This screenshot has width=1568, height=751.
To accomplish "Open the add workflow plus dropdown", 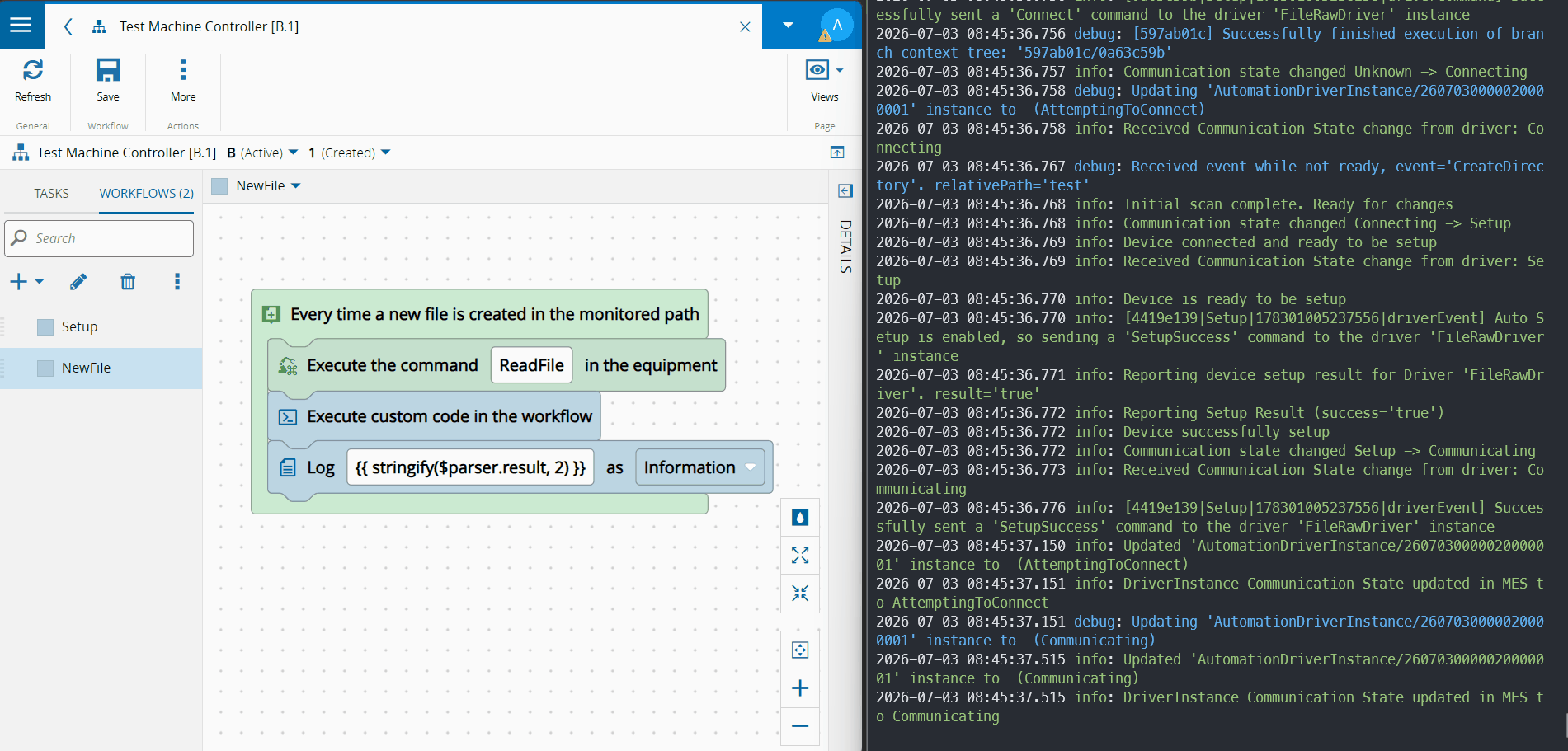I will point(26,282).
